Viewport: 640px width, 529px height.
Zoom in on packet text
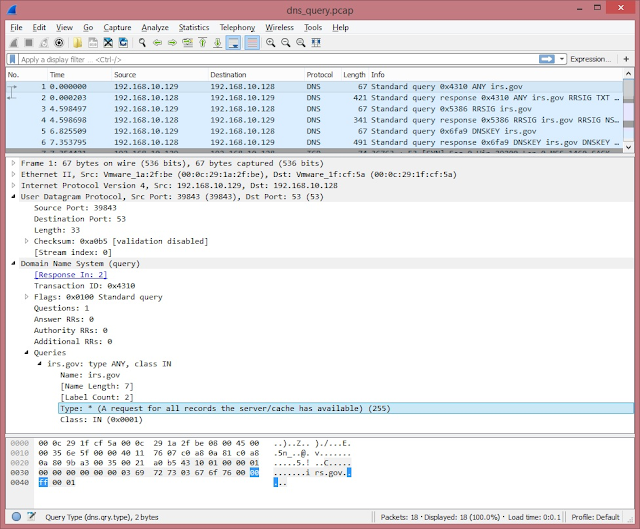pos(270,42)
